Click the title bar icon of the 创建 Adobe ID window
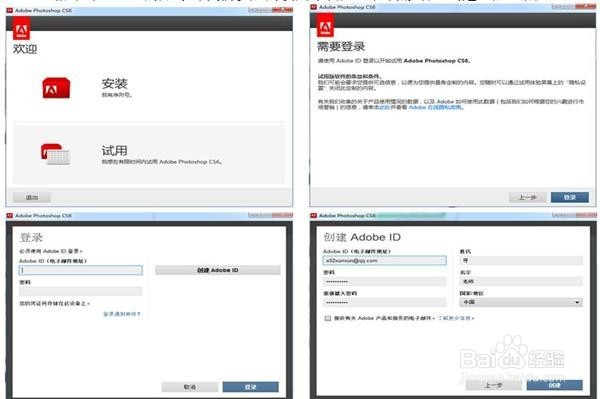The width and height of the screenshot is (600, 399). [314, 216]
